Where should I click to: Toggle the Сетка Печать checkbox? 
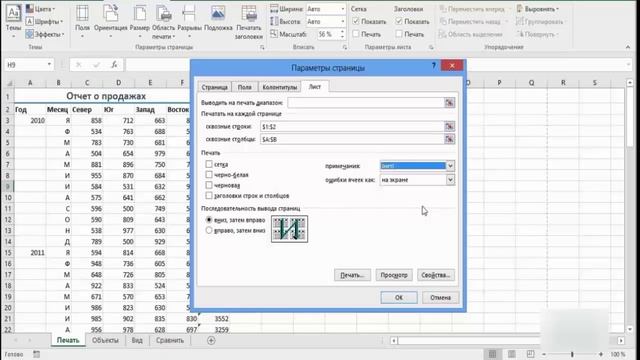(356, 34)
